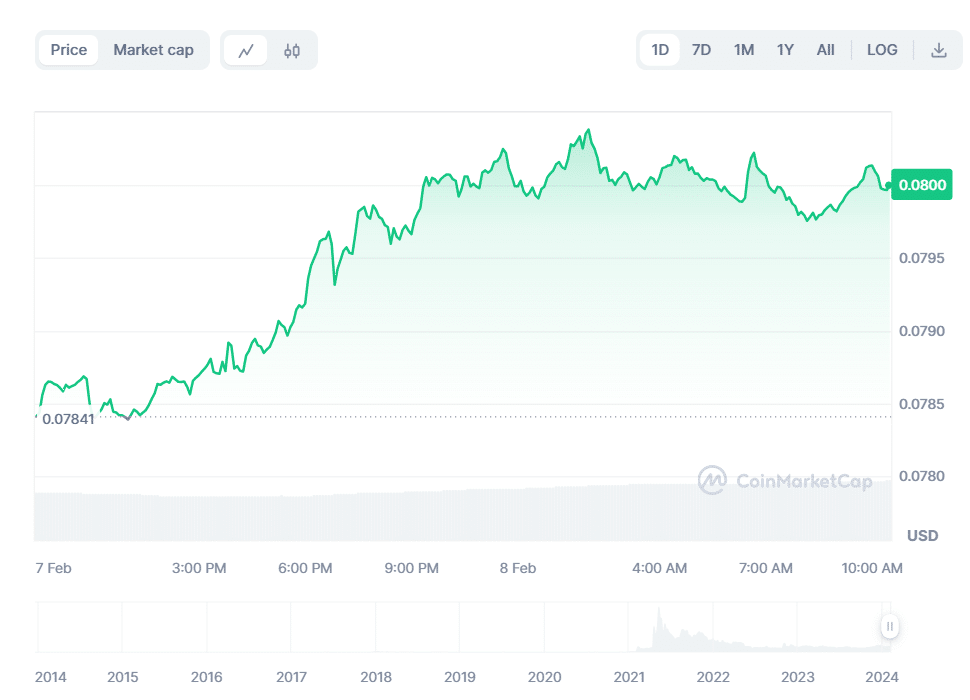Screen dimensions: 970x700
Task: Click the timeline range slider handle
Action: [890, 625]
